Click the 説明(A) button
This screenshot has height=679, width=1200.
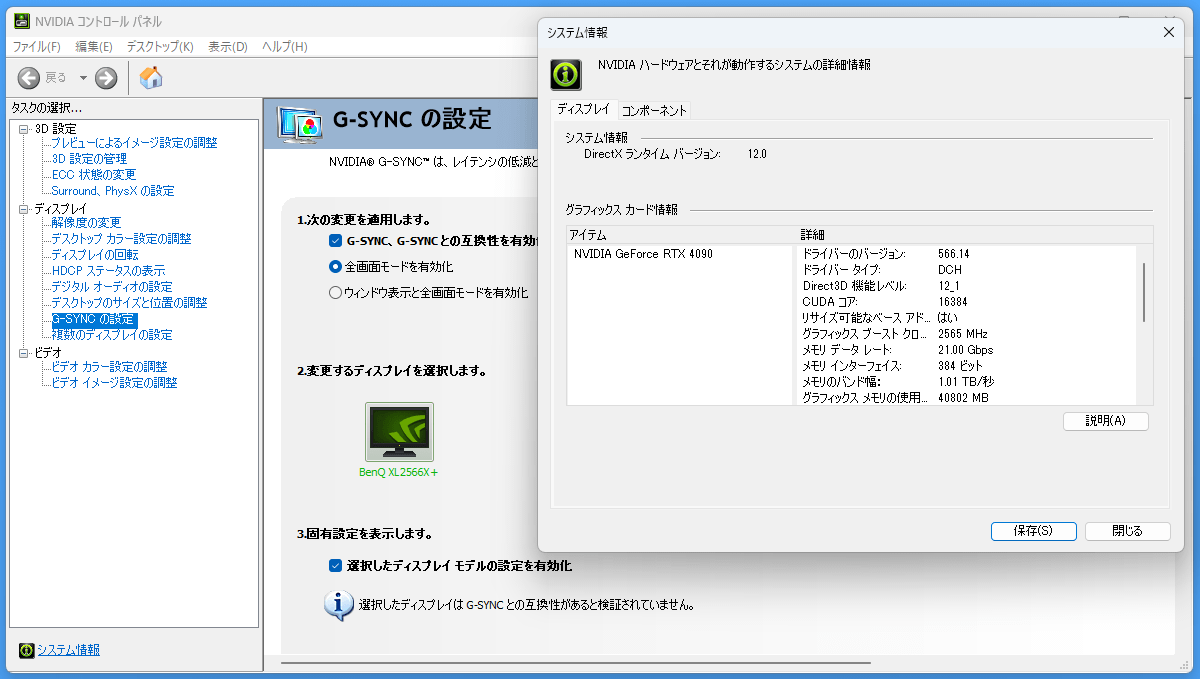tap(1106, 421)
